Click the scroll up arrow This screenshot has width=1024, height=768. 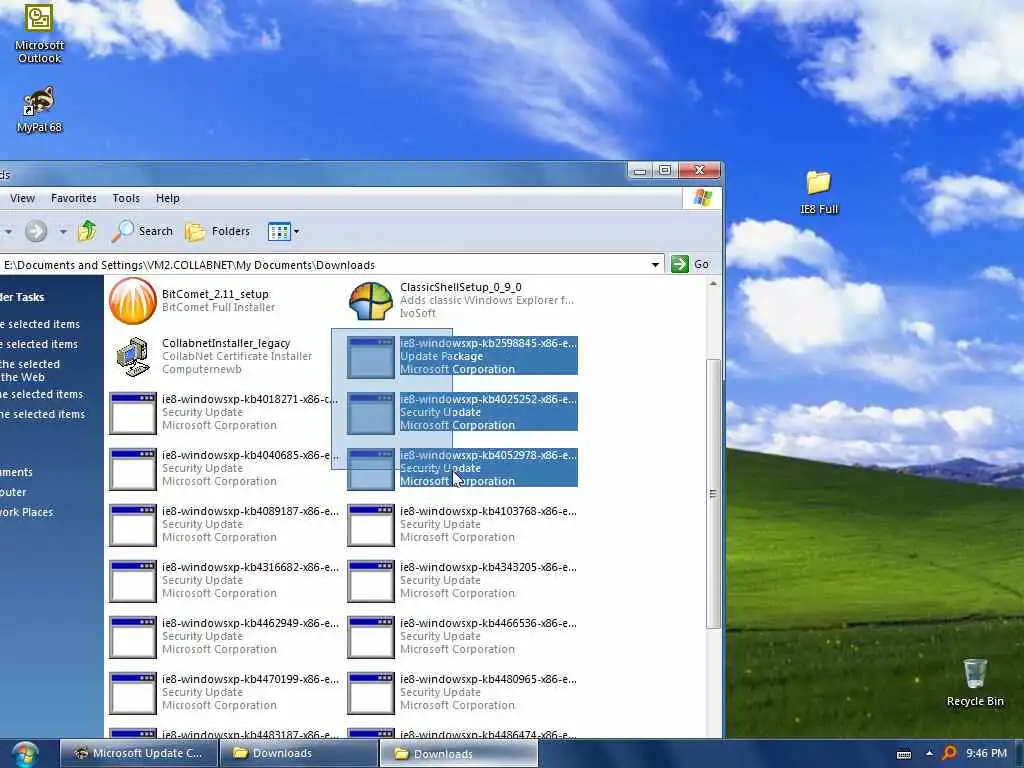pyautogui.click(x=713, y=284)
